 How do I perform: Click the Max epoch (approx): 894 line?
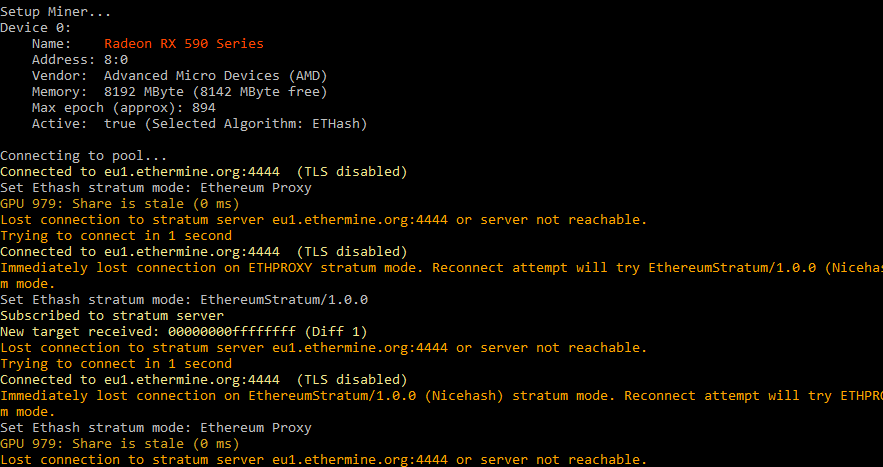[124, 108]
